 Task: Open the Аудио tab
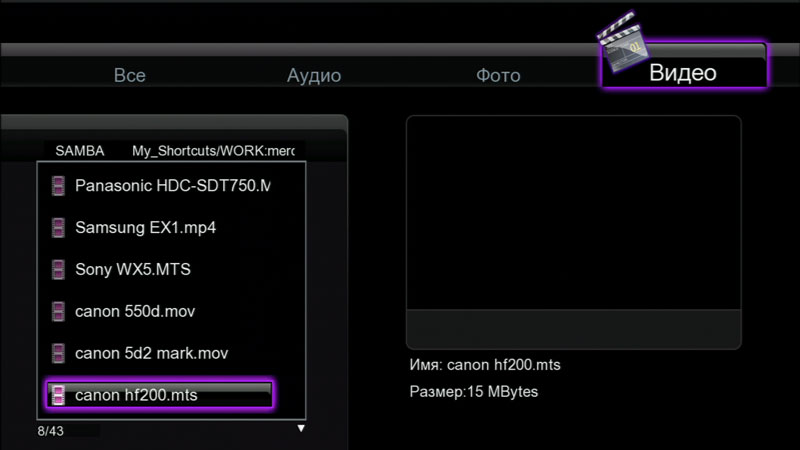point(314,76)
